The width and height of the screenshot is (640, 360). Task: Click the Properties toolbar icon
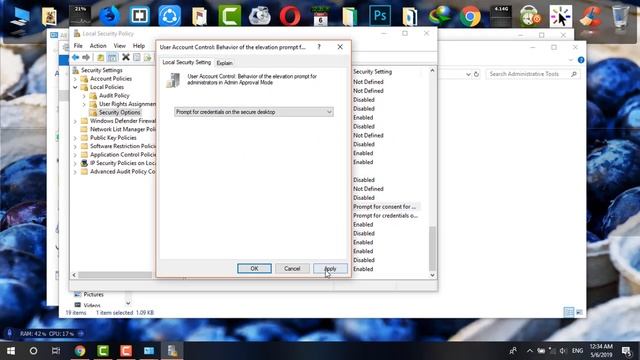[x=137, y=58]
